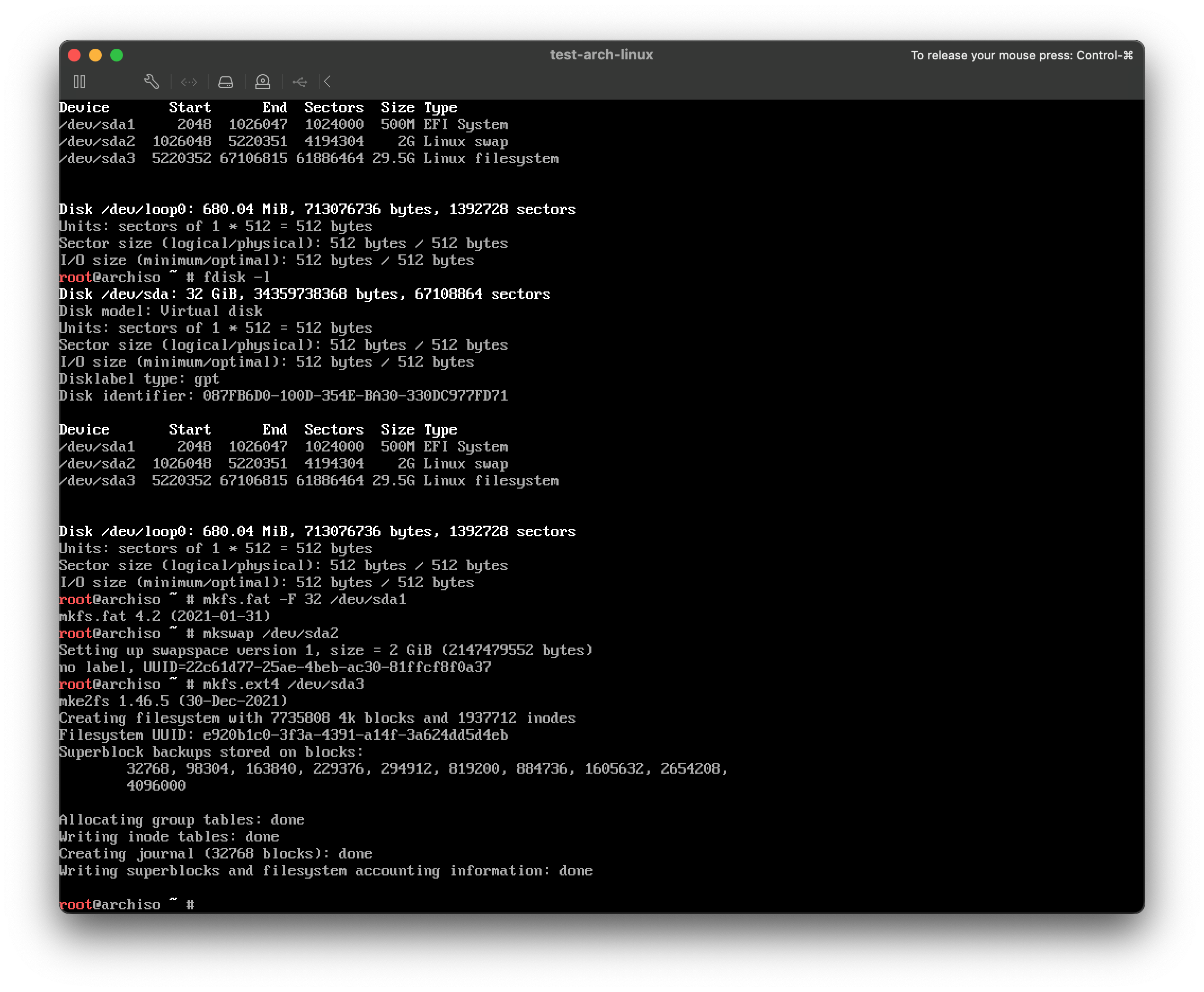Click the Control-⌘ mouse release hint text
The width and height of the screenshot is (1204, 992).
(1022, 55)
